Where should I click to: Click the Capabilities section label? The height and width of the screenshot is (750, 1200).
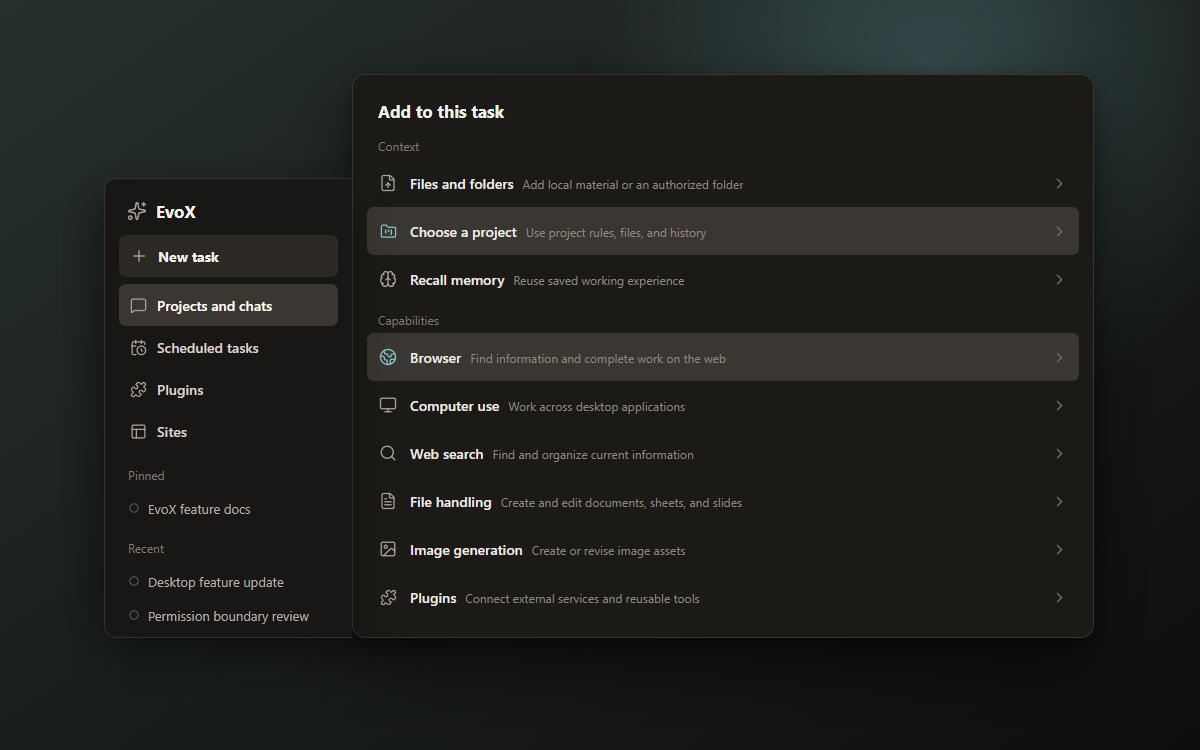pos(408,321)
